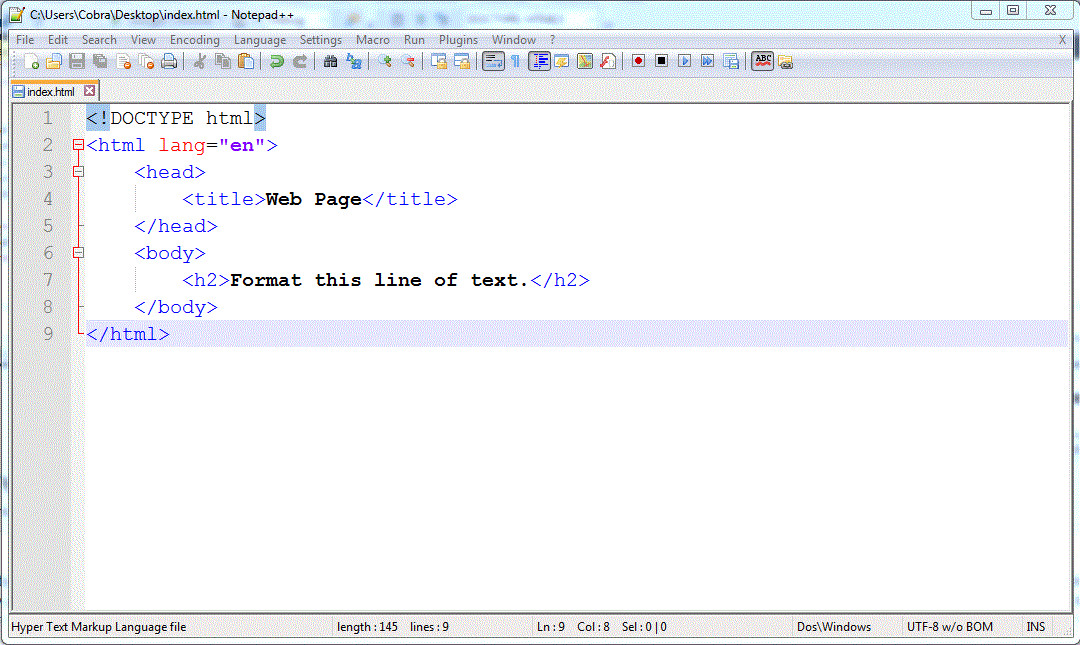Select the index.html document tab
Viewport: 1080px width, 645px height.
point(50,92)
